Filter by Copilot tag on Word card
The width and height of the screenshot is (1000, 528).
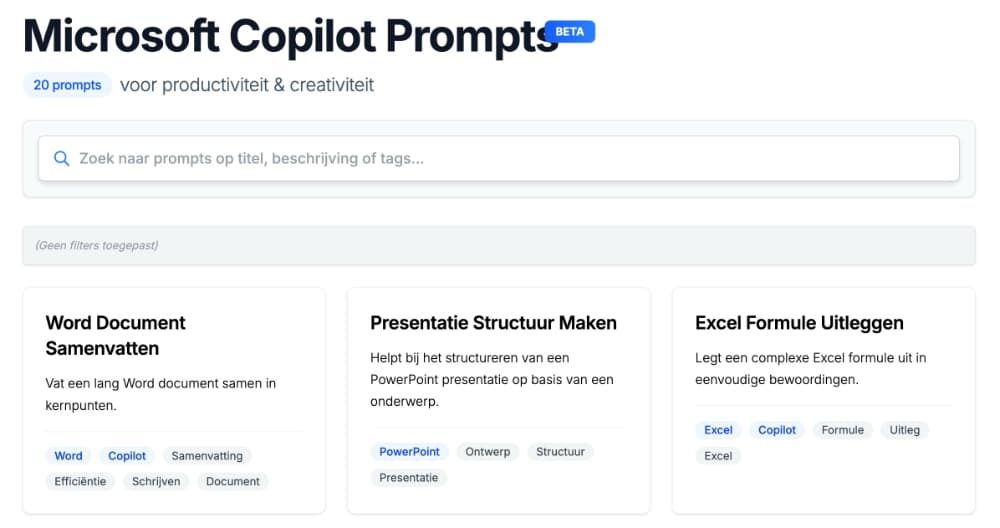[x=127, y=456]
